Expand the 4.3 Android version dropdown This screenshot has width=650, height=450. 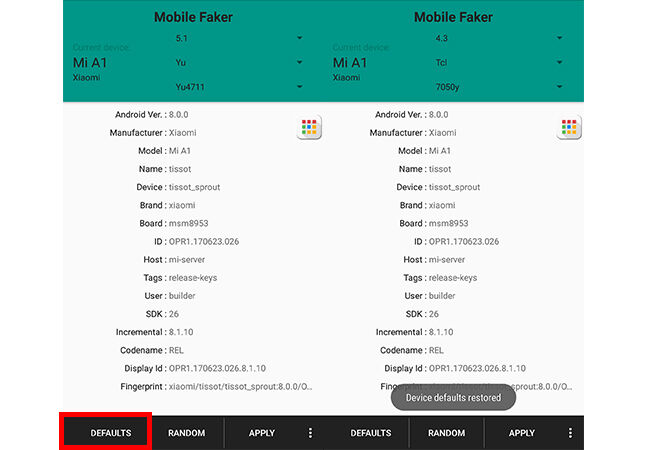point(499,38)
